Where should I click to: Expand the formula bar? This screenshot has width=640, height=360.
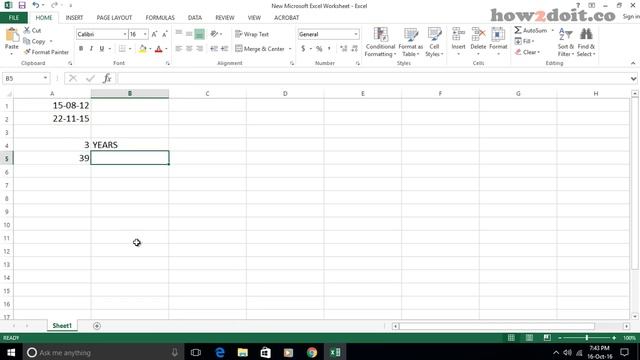click(633, 78)
